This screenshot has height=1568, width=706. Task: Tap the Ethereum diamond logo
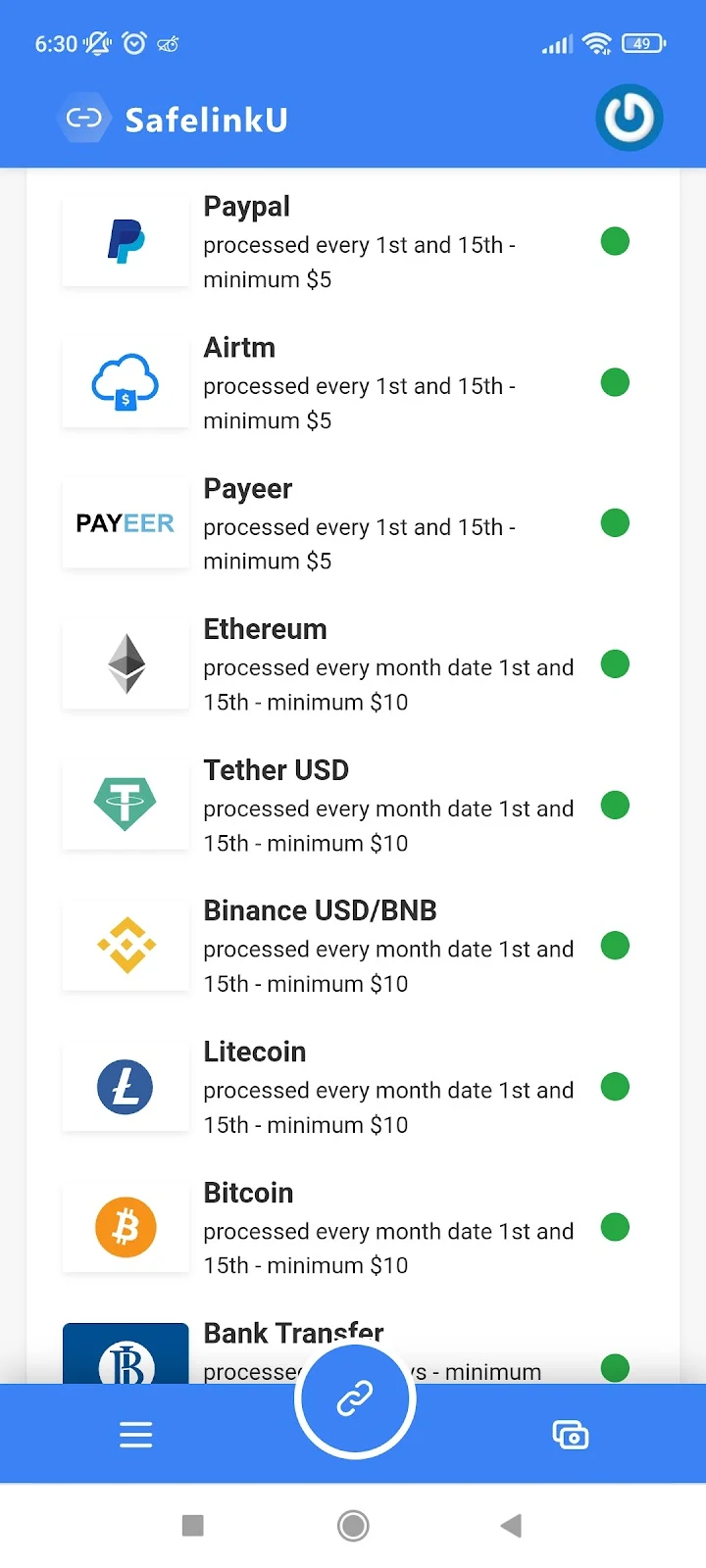pos(126,664)
